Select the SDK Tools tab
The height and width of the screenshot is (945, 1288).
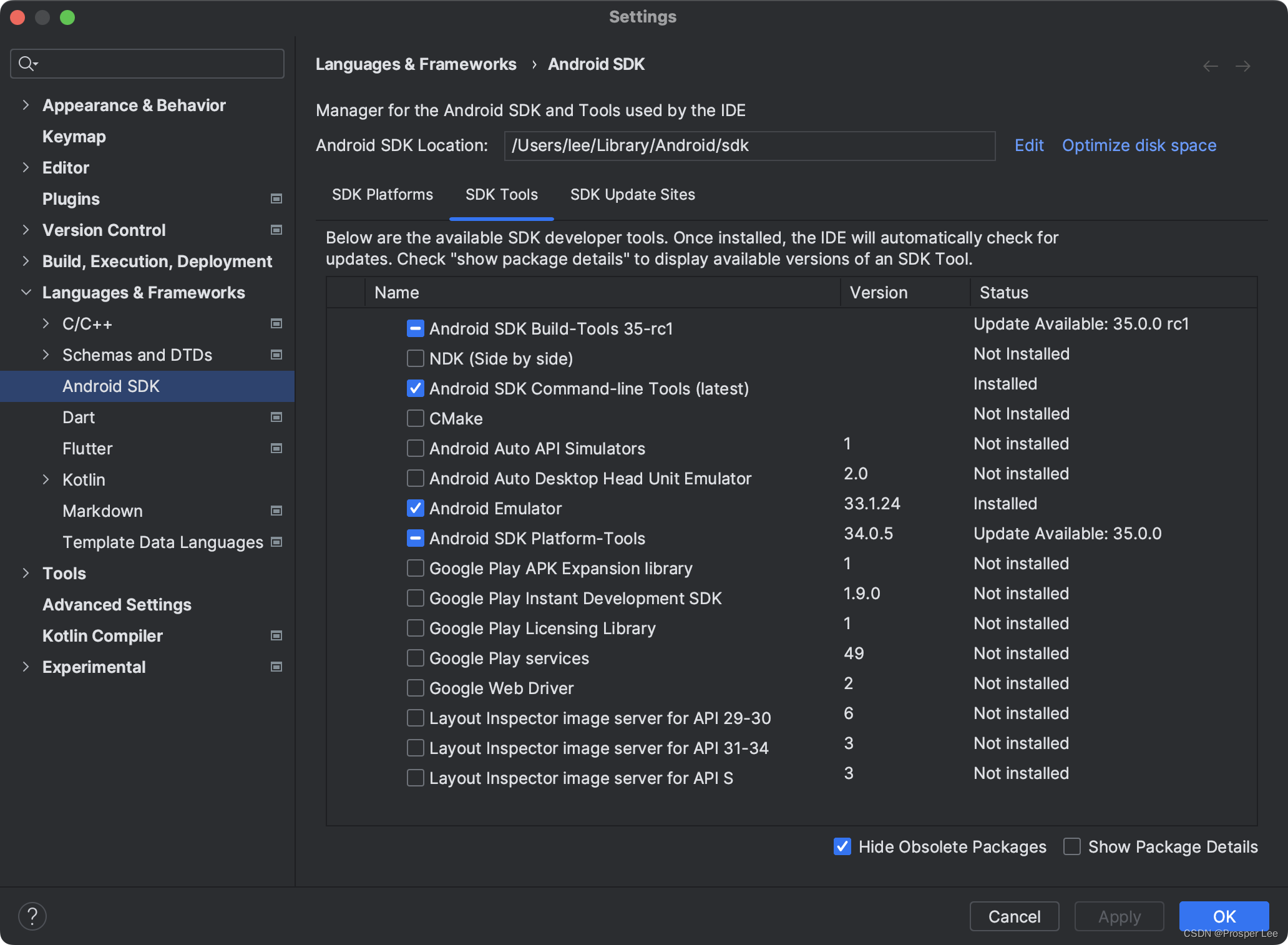502,195
